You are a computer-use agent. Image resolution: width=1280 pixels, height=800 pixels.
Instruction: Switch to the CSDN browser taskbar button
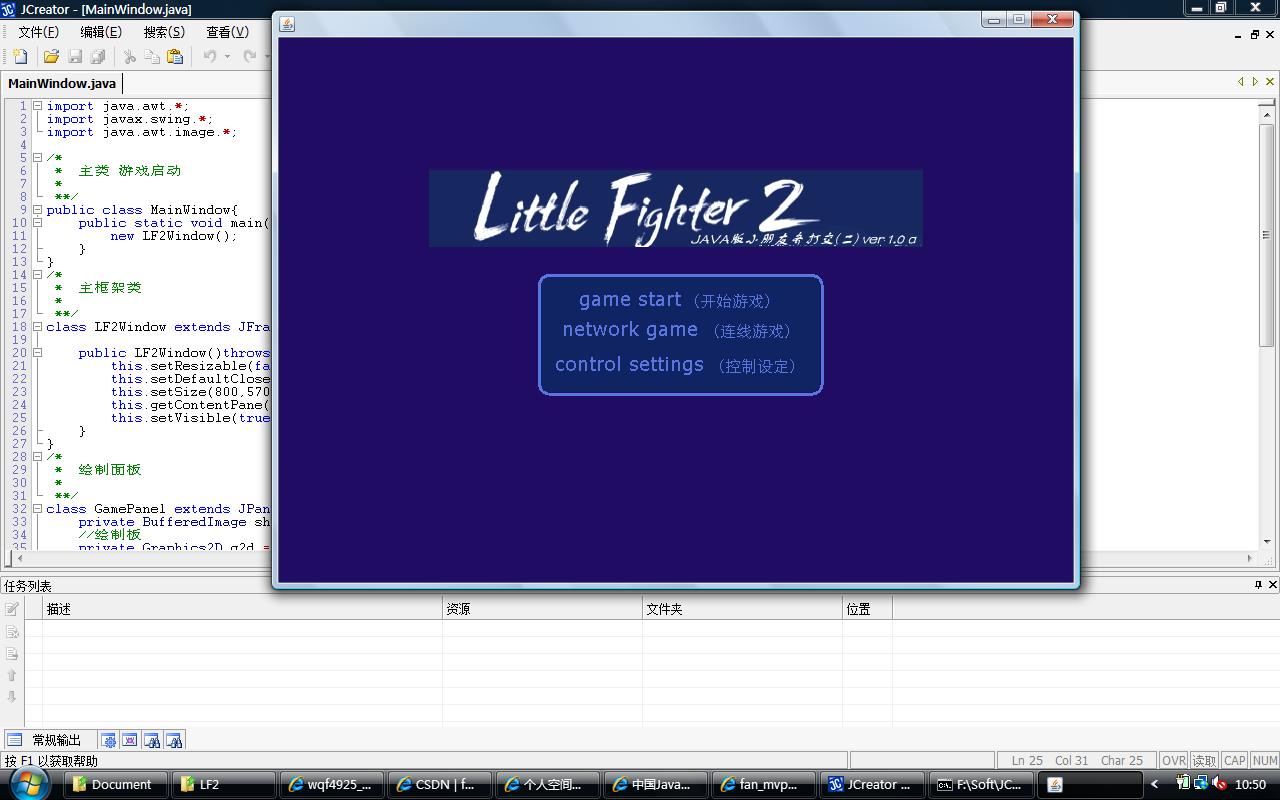pos(439,785)
